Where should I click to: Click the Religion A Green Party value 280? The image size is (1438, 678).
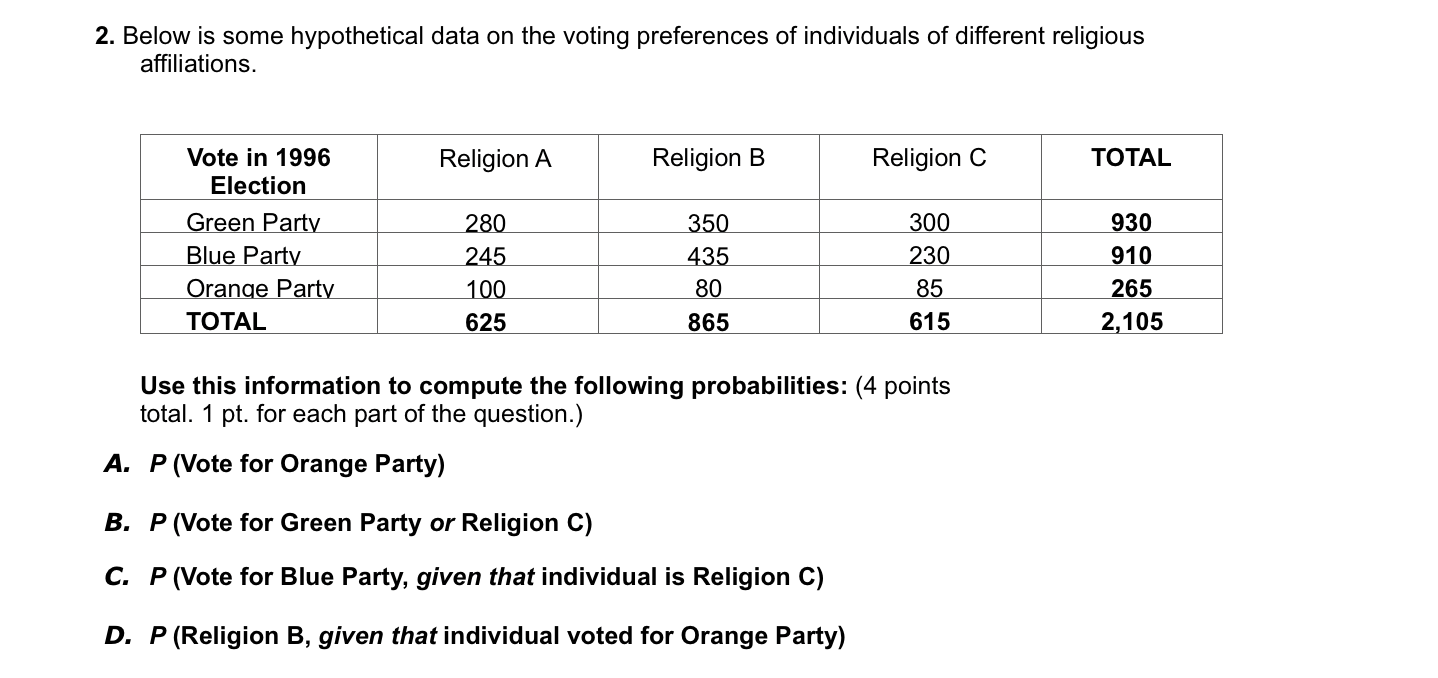pyautogui.click(x=486, y=222)
